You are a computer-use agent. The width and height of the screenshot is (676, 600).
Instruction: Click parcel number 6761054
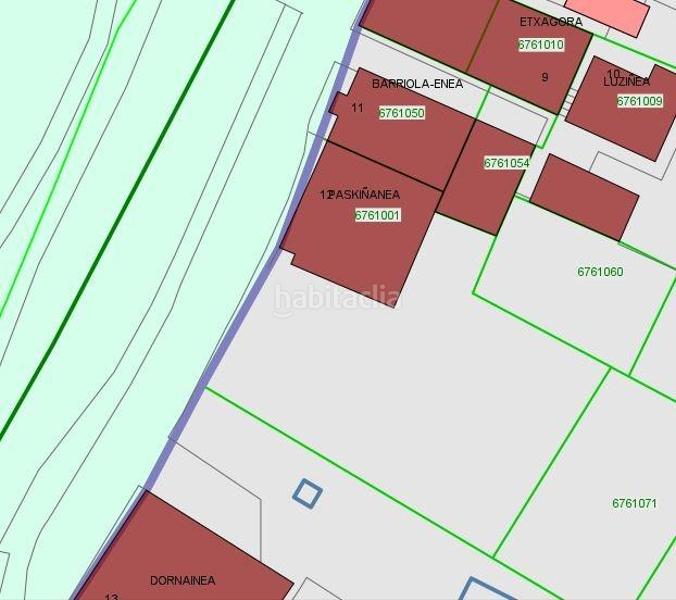(506, 163)
